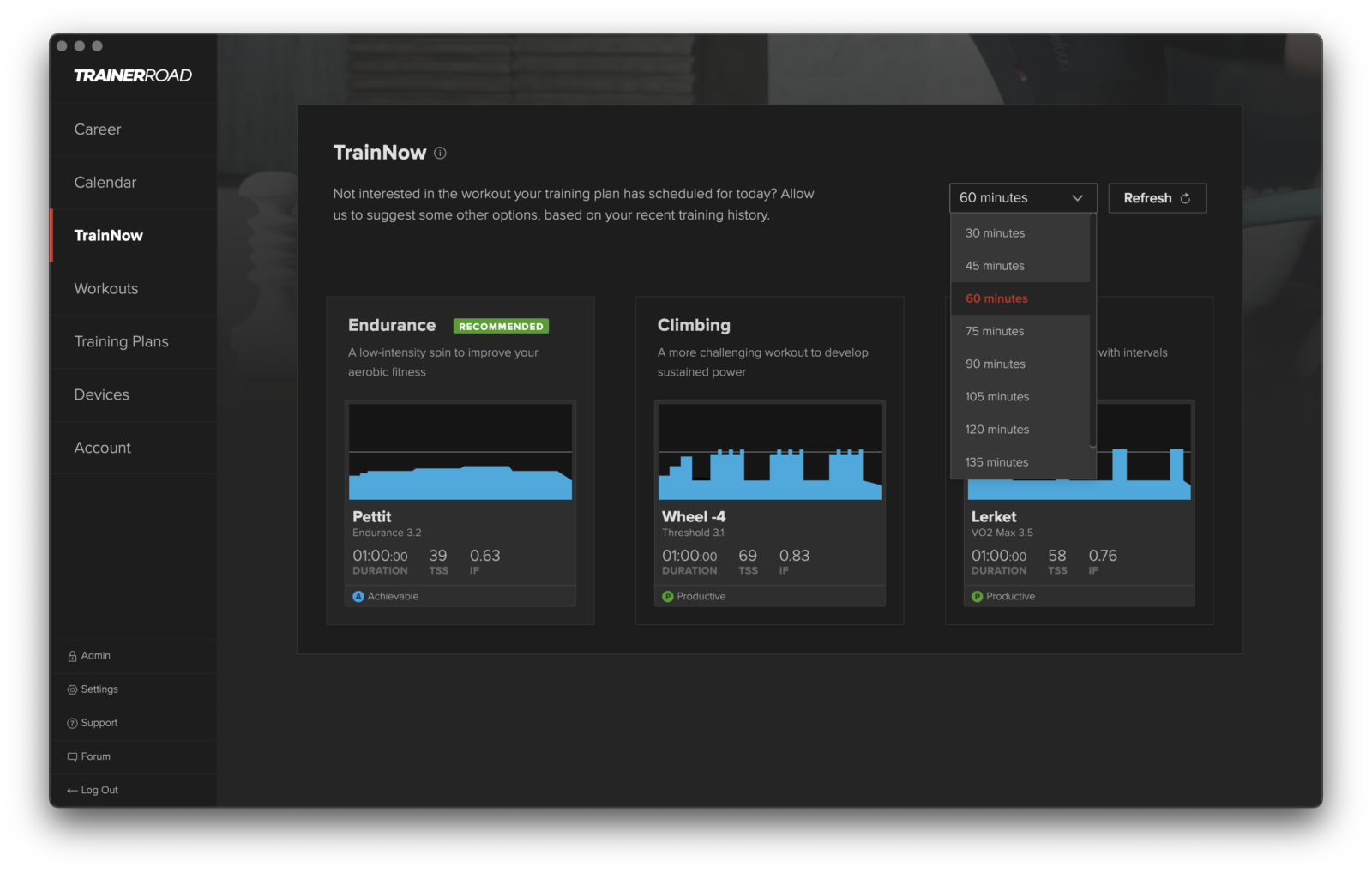Navigate to the Devices page
Image resolution: width=1372 pixels, height=873 pixels.
[x=101, y=395]
